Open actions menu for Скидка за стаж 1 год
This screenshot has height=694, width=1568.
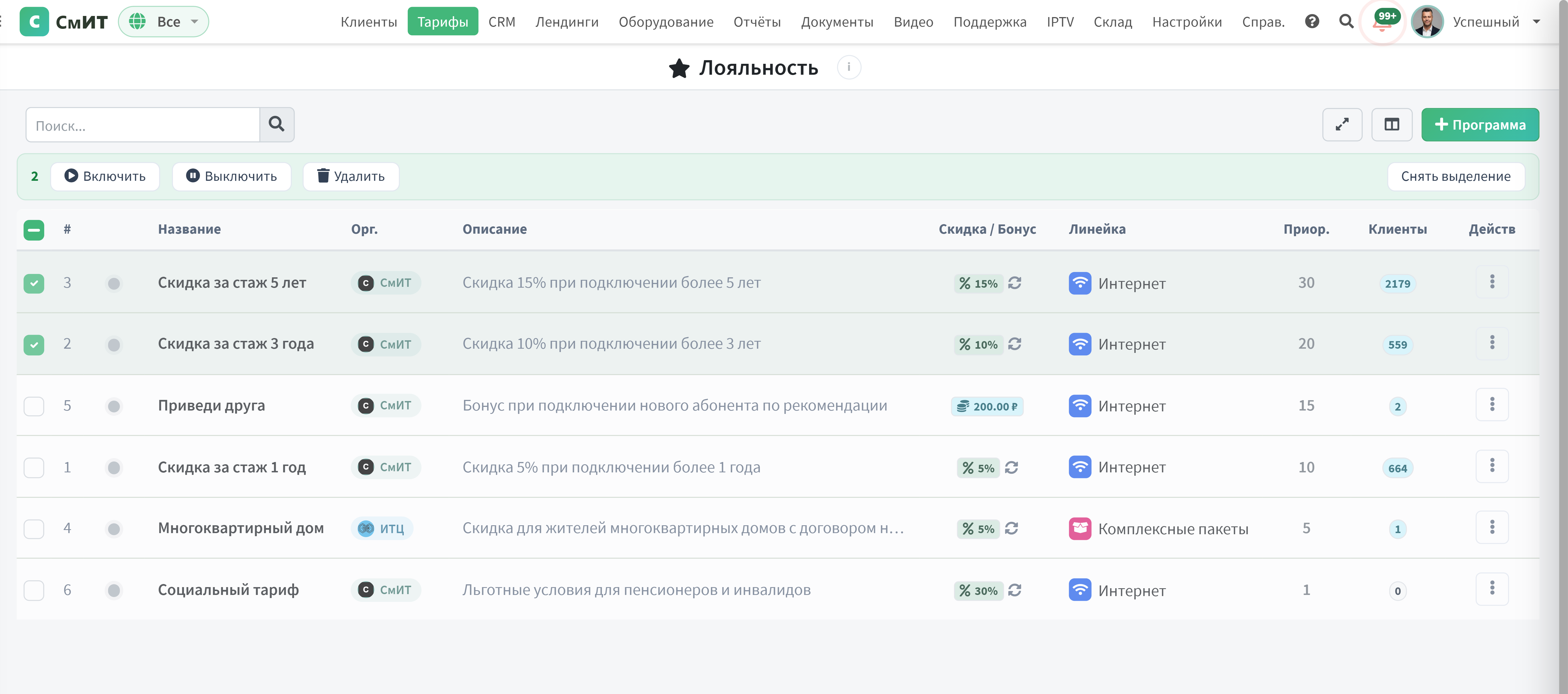(x=1492, y=466)
